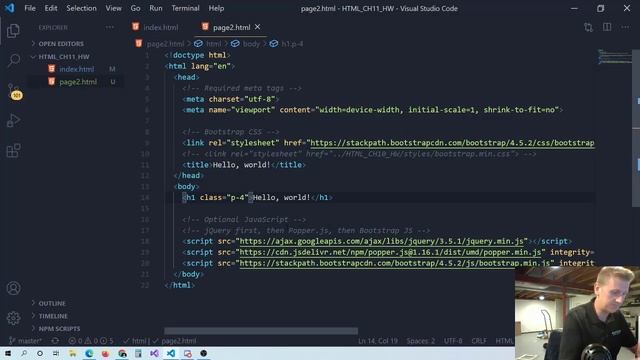Open Microsoft Edge from taskbar

point(89,353)
